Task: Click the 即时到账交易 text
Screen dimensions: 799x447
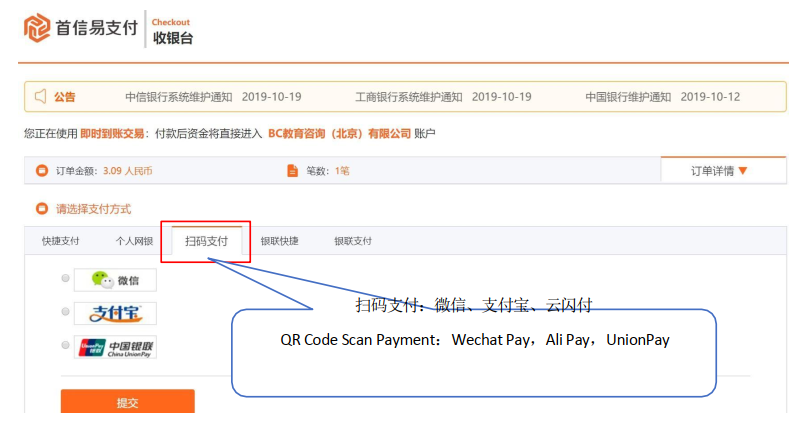Action: click(112, 134)
